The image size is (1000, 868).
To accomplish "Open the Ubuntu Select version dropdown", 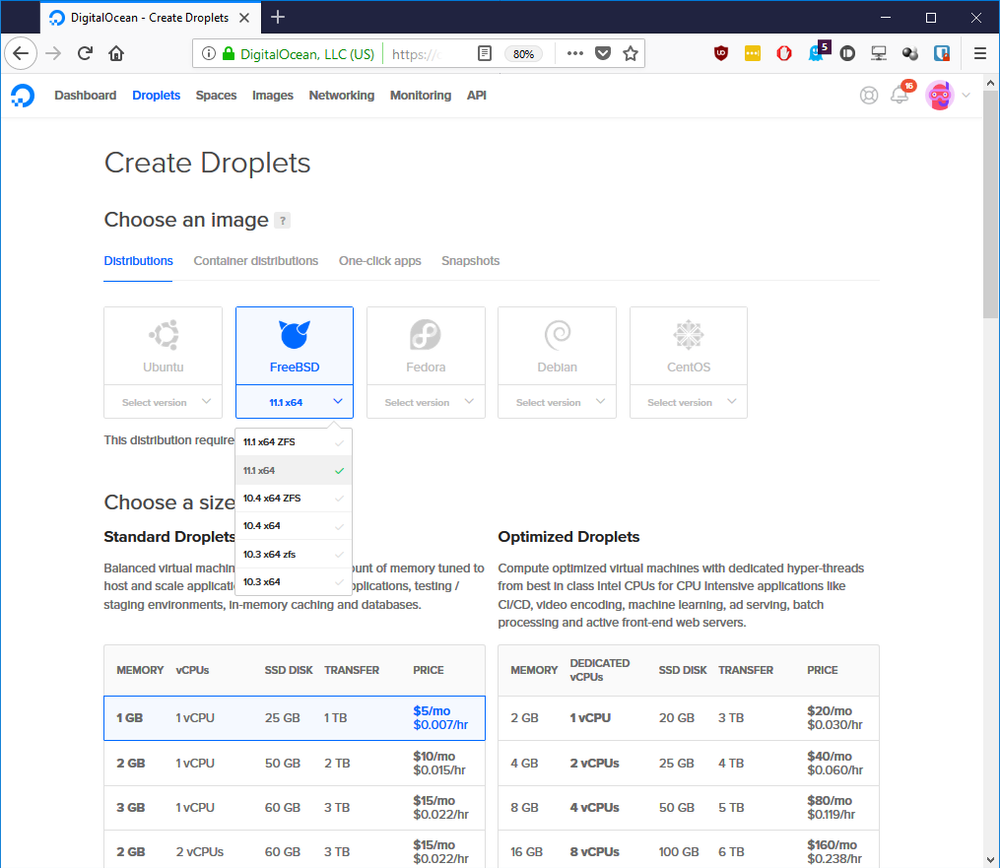I will tap(163, 400).
